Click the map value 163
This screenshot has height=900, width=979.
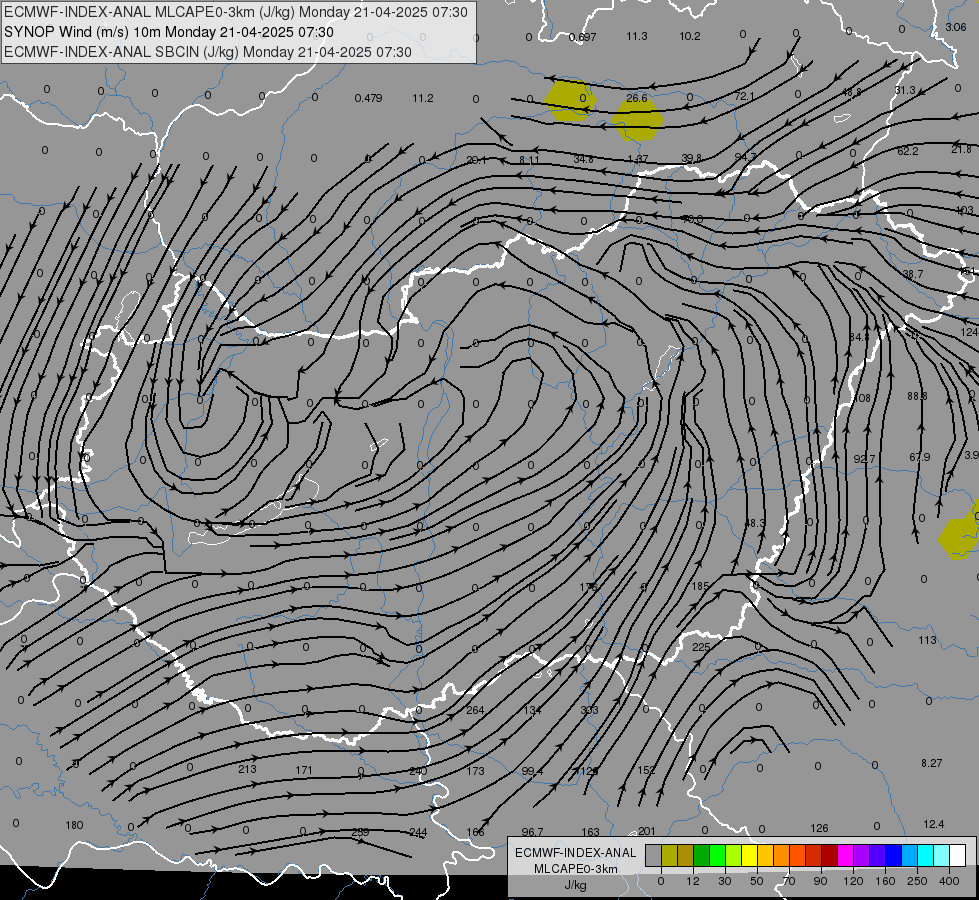(x=590, y=832)
